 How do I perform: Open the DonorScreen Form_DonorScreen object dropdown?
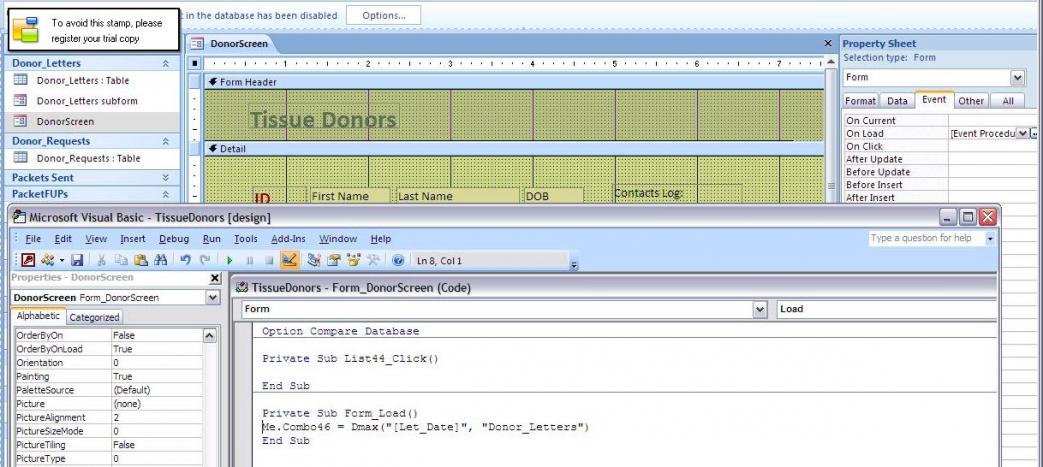tap(213, 297)
